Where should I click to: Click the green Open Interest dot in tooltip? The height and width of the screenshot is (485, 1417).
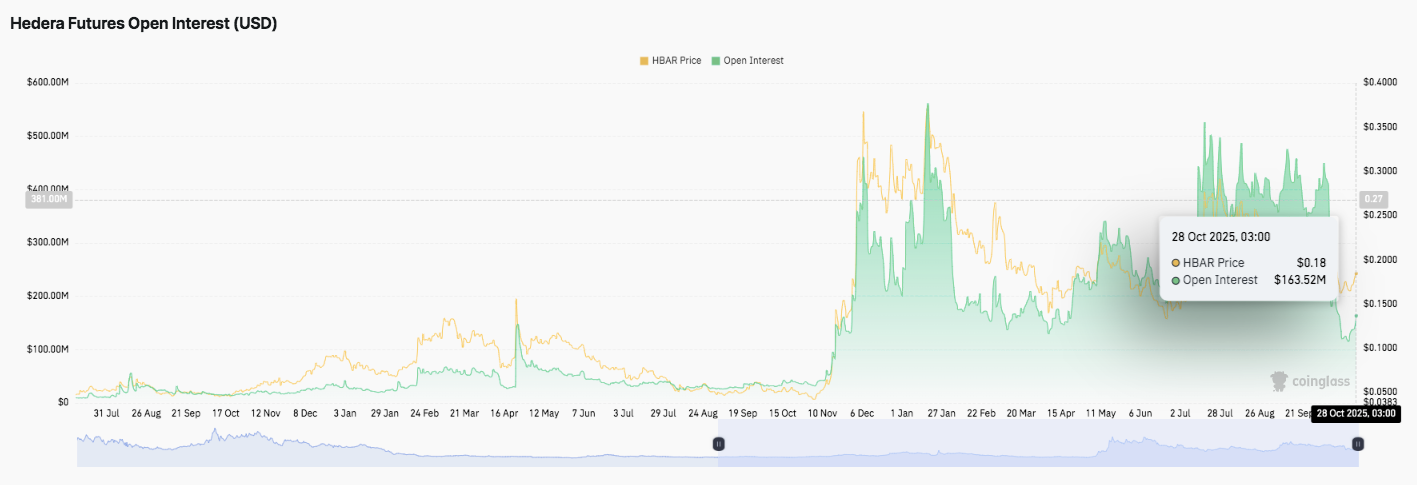click(x=1175, y=280)
